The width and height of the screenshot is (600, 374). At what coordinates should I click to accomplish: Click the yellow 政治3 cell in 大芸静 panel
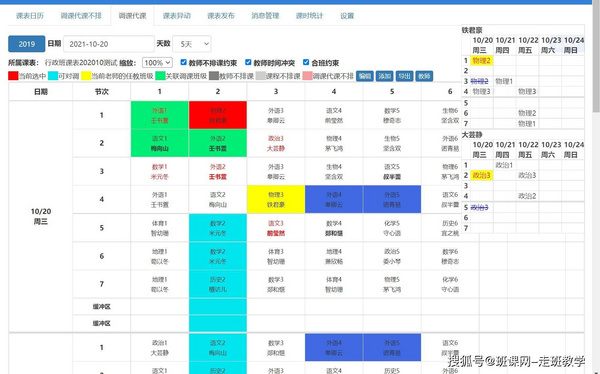pyautogui.click(x=481, y=175)
